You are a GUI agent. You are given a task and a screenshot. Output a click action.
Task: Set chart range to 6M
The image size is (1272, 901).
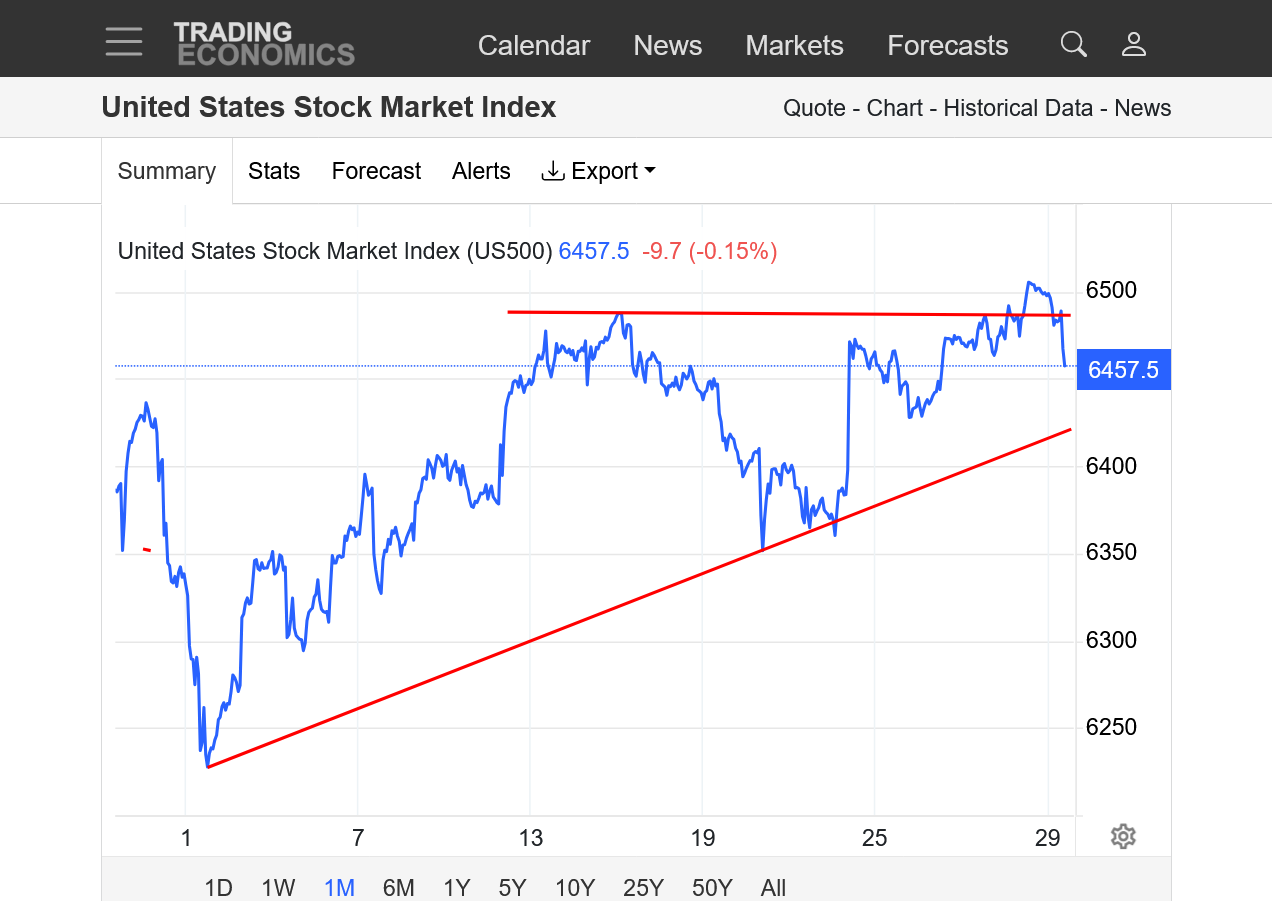(398, 887)
